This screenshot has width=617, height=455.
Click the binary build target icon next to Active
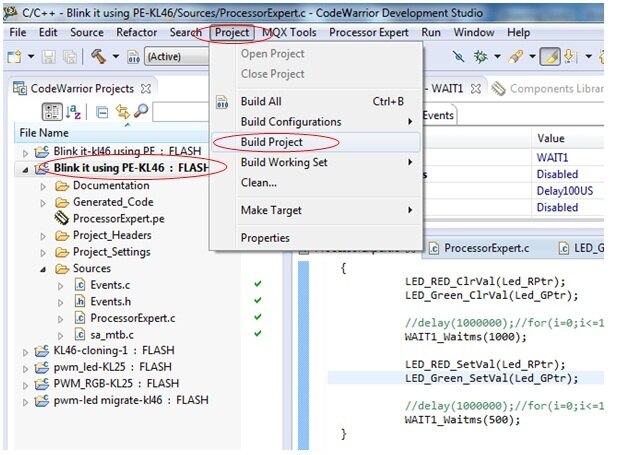point(133,57)
